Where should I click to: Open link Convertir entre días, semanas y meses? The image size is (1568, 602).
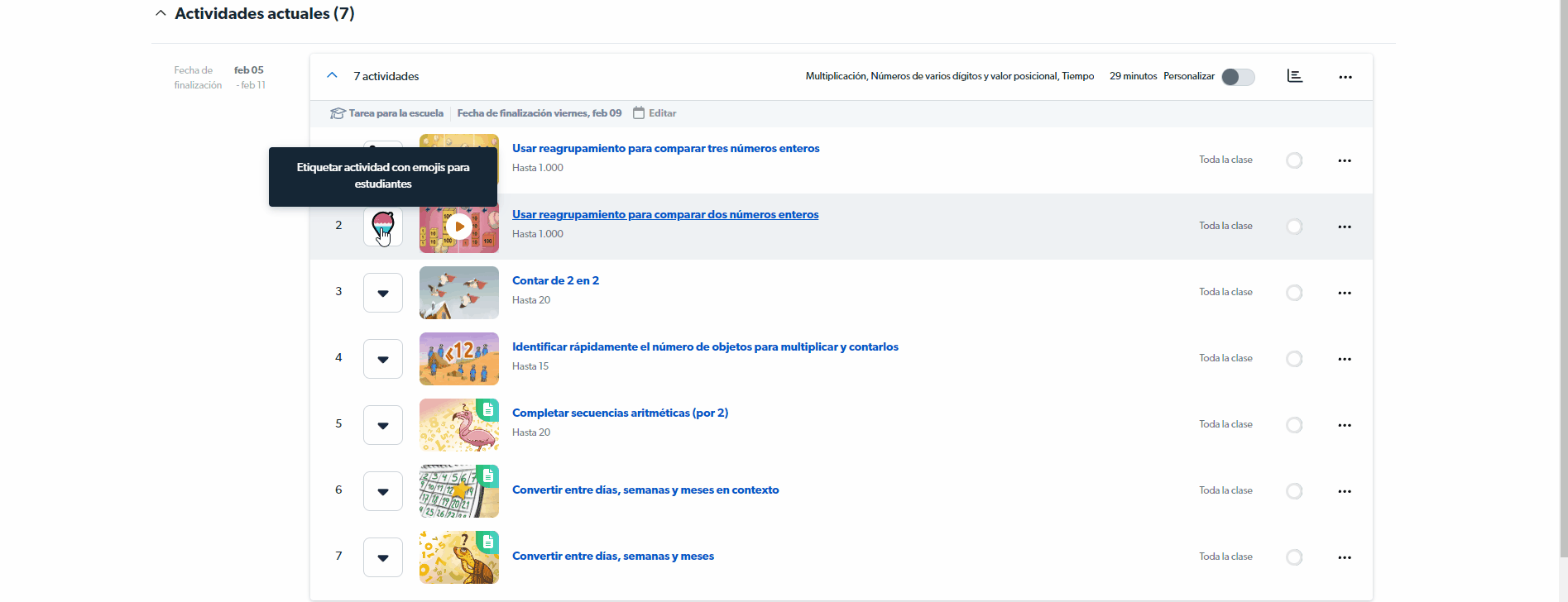coord(612,556)
